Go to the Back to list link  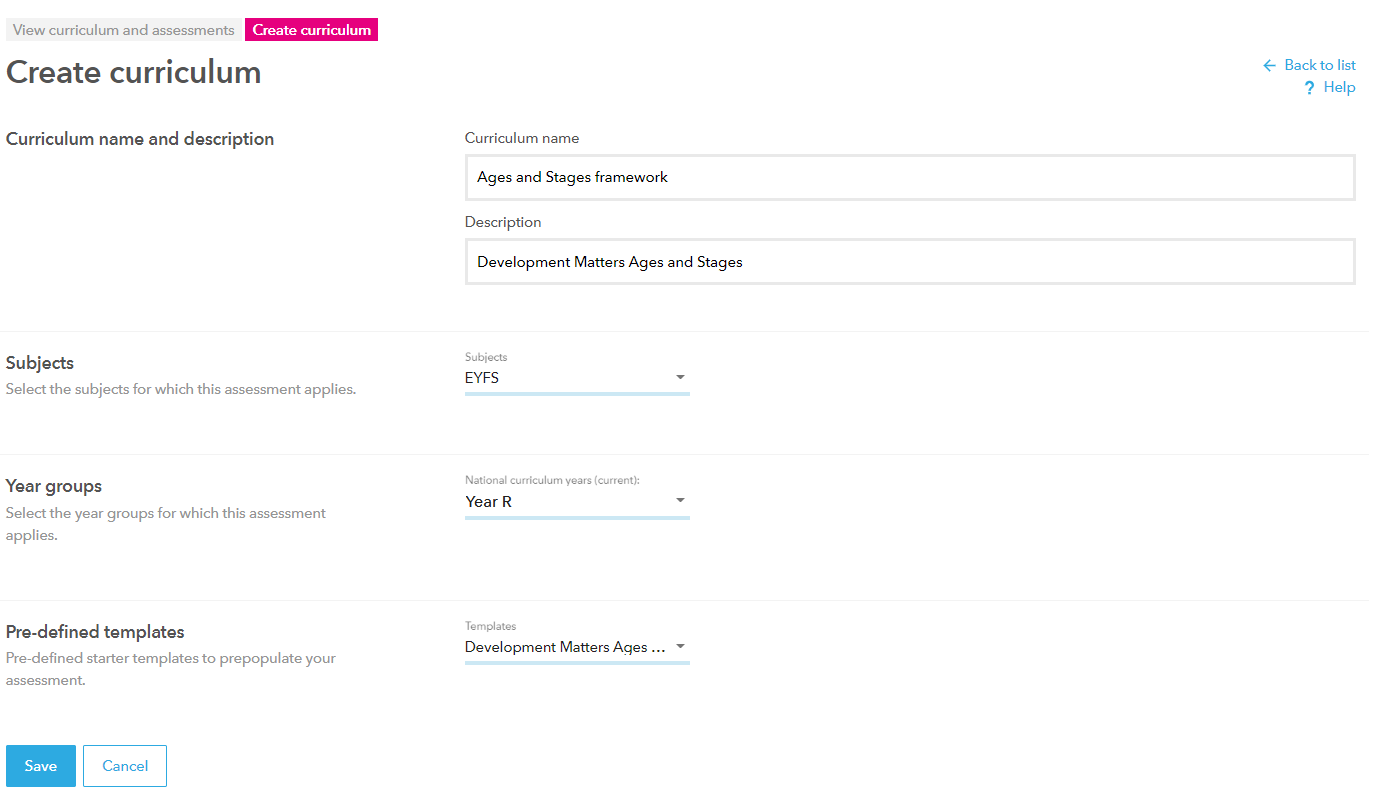[1319, 65]
